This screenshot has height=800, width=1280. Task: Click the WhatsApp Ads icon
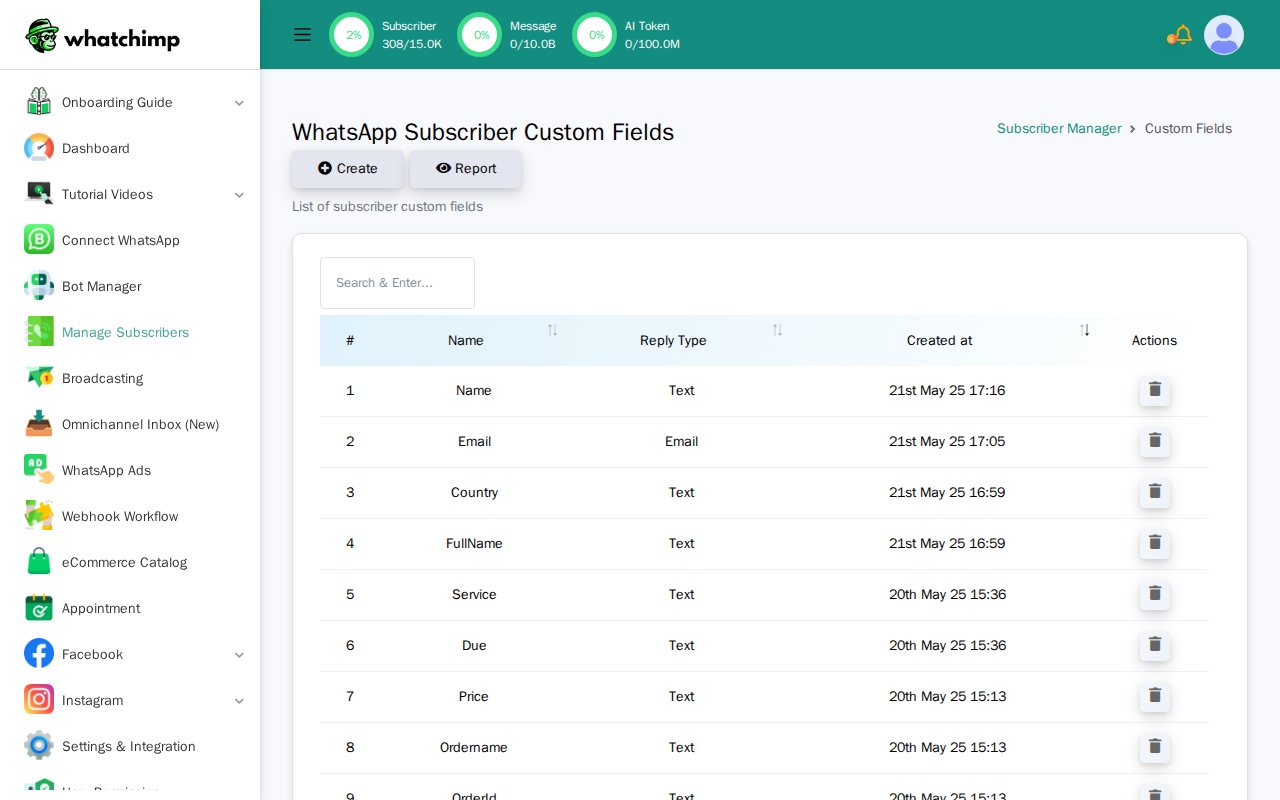click(39, 470)
